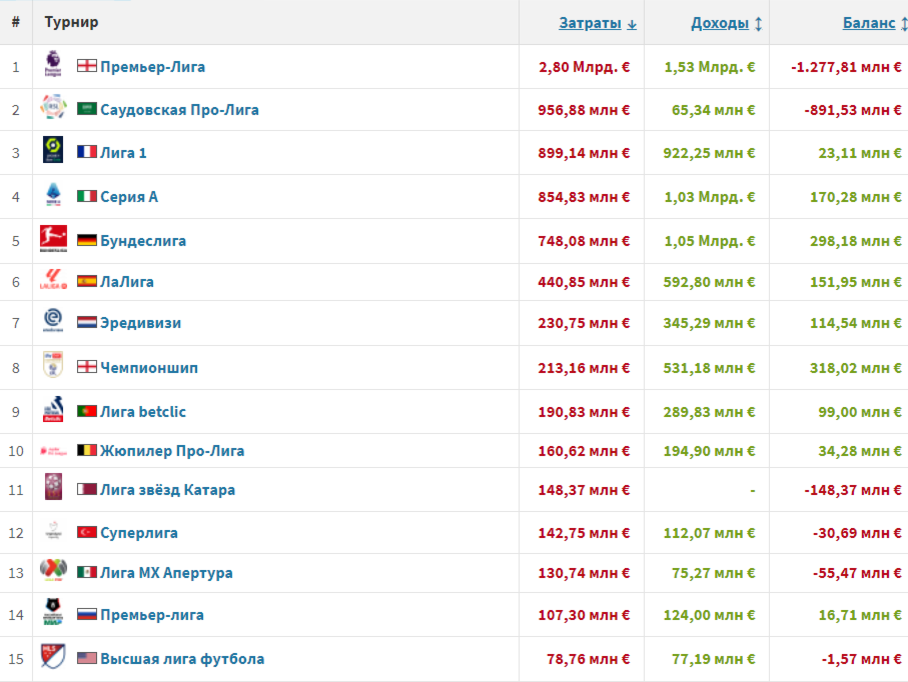Select the 1,05 Млрд. € income value
This screenshot has height=682, width=908.
(710, 241)
